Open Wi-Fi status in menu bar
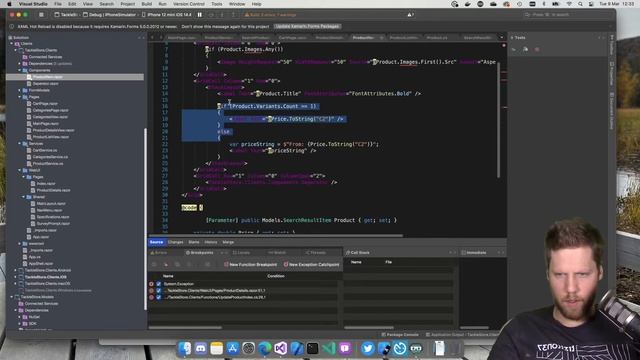Screen dimensions: 640x360 click(569, 4)
